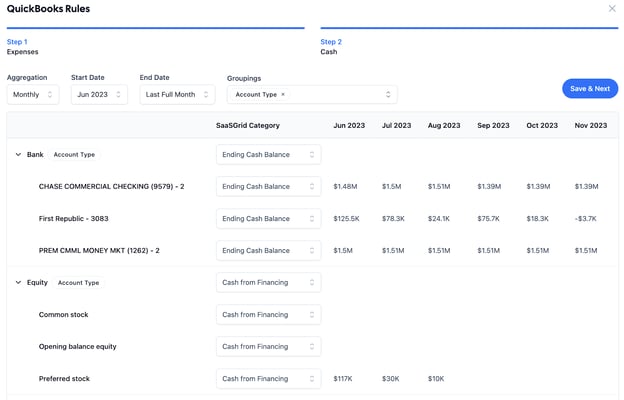624x400 pixels.
Task: Click the $18.3K First Republic Oct value
Action: pos(537,219)
